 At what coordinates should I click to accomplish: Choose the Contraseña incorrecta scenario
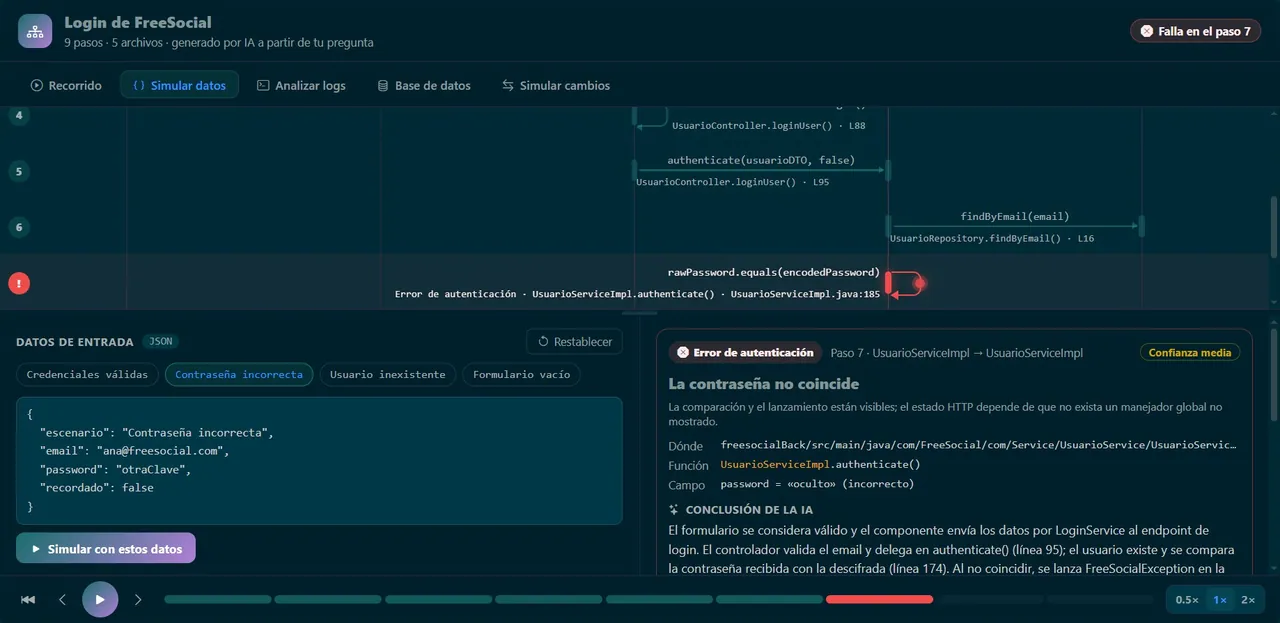click(239, 374)
